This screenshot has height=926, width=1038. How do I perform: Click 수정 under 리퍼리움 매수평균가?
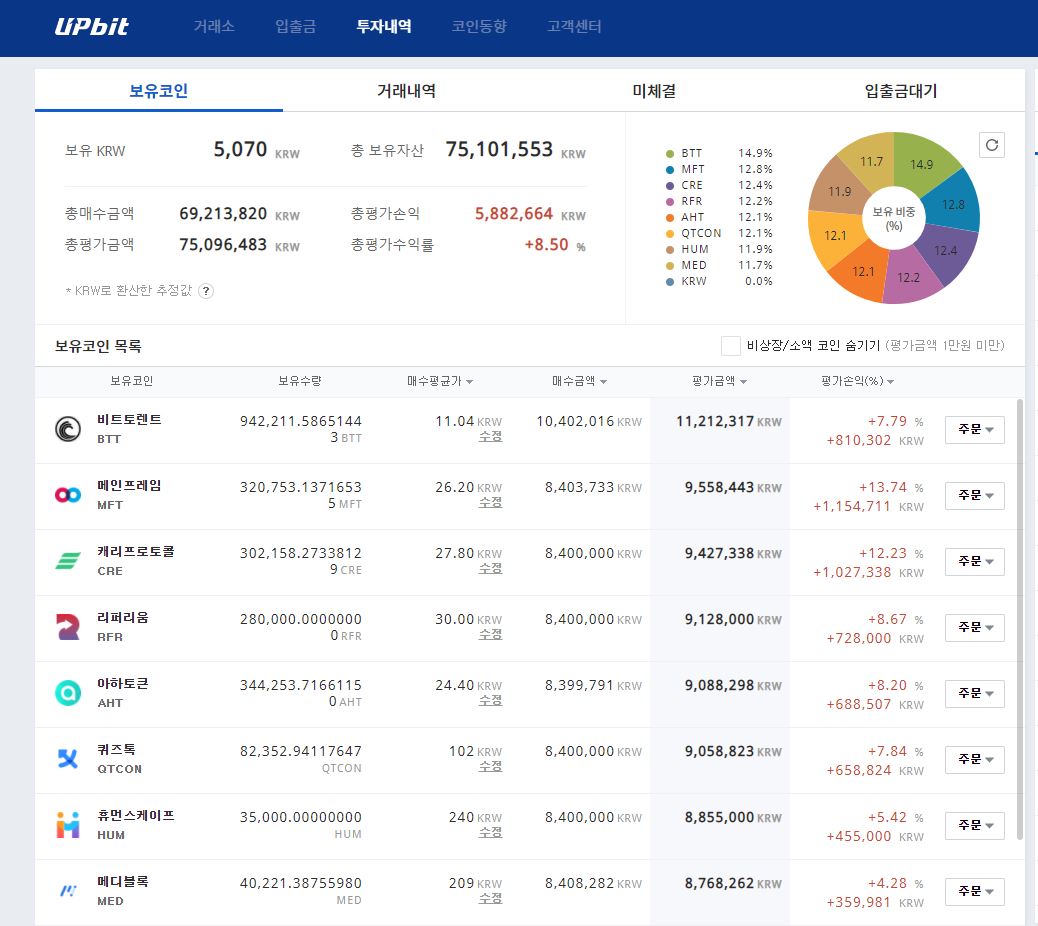(x=490, y=637)
